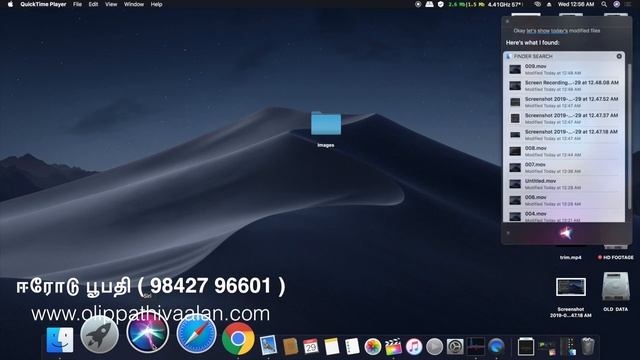Click Spotlight search magnifier in menu bar
The width and height of the screenshot is (640, 360).
coord(604,4)
